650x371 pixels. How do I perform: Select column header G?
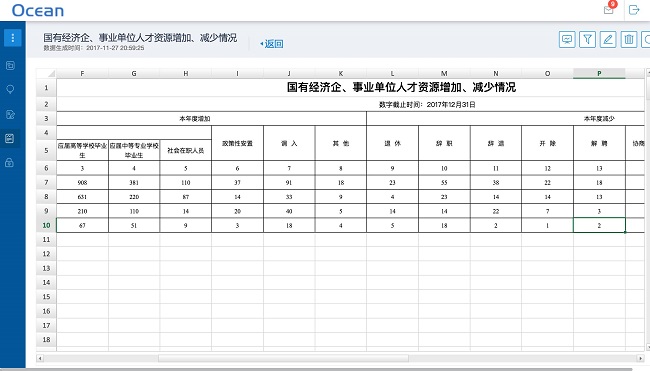(x=134, y=73)
